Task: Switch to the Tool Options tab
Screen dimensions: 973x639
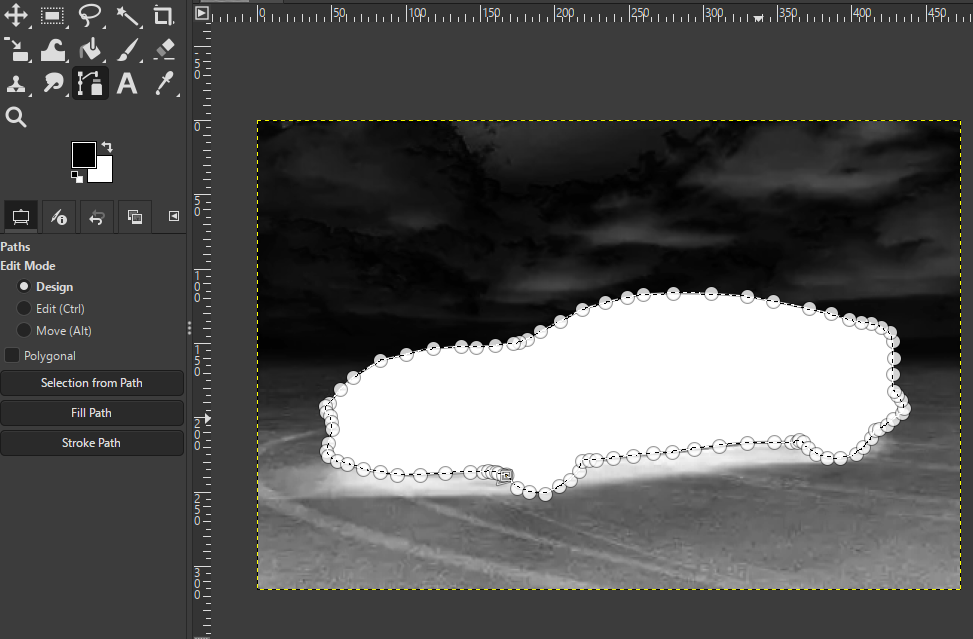Action: point(20,217)
